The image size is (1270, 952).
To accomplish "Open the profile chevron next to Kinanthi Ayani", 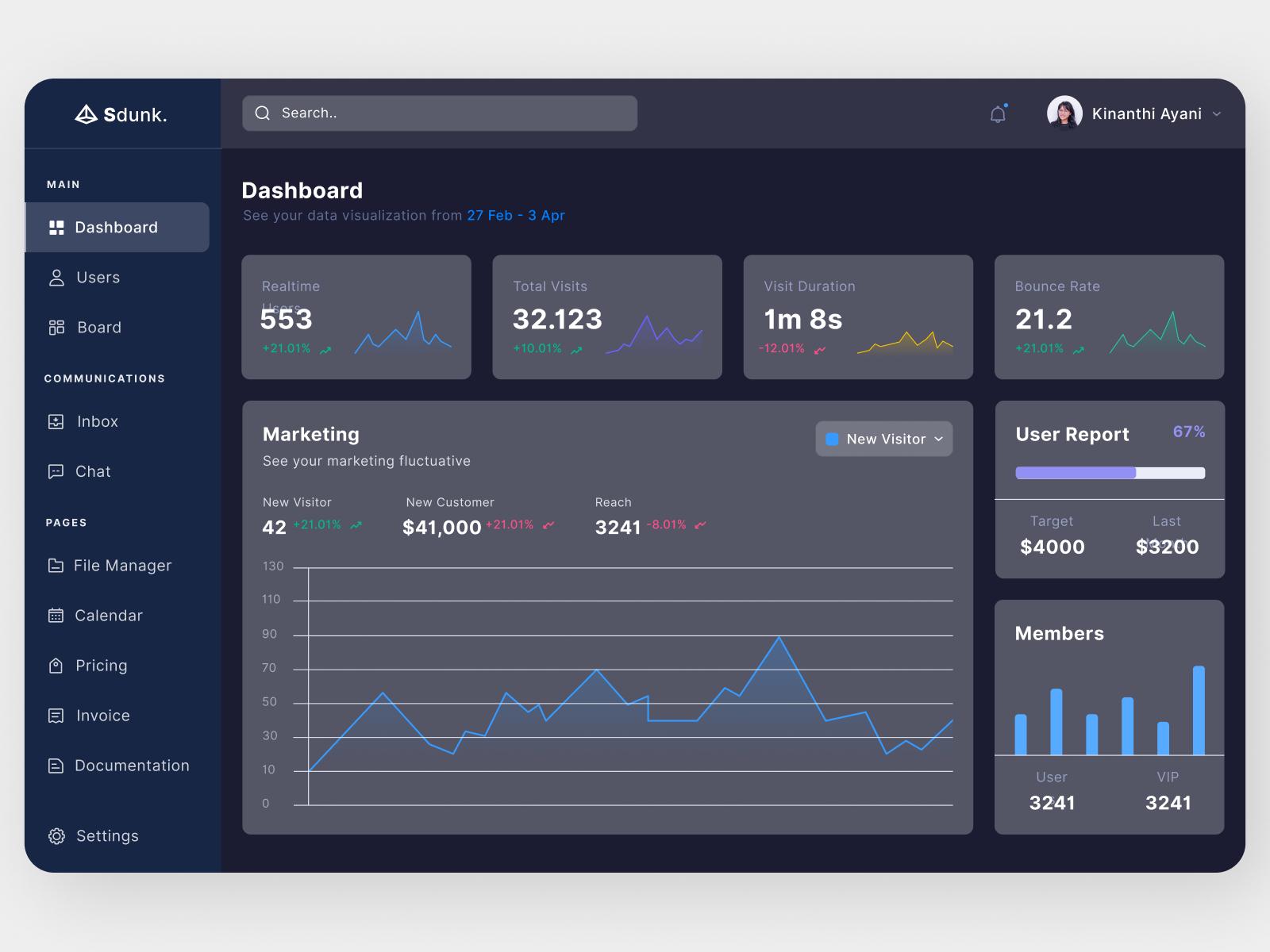I will [x=1217, y=113].
